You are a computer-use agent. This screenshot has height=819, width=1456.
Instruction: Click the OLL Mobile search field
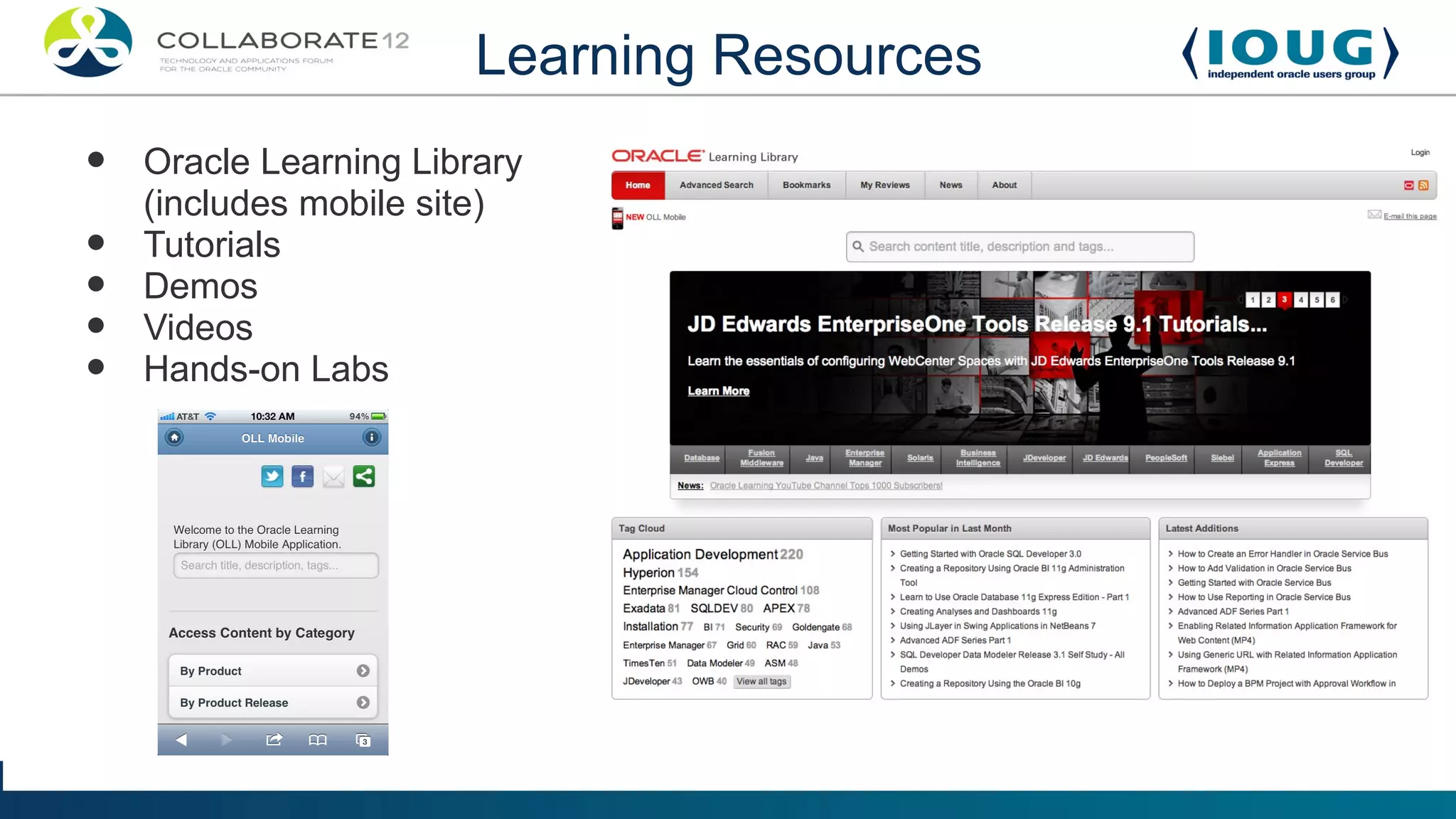(276, 565)
